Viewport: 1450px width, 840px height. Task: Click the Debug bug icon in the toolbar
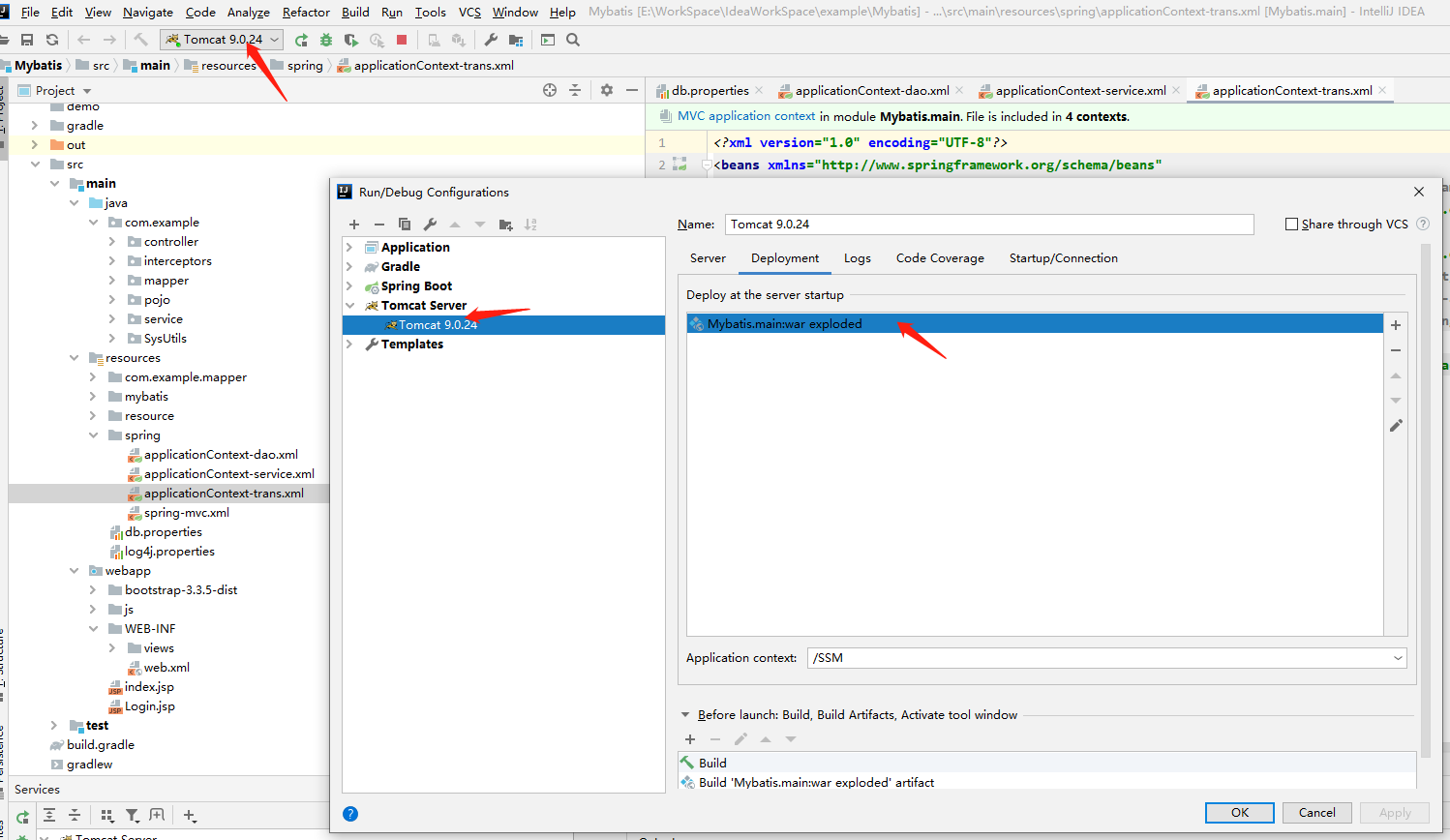point(326,40)
